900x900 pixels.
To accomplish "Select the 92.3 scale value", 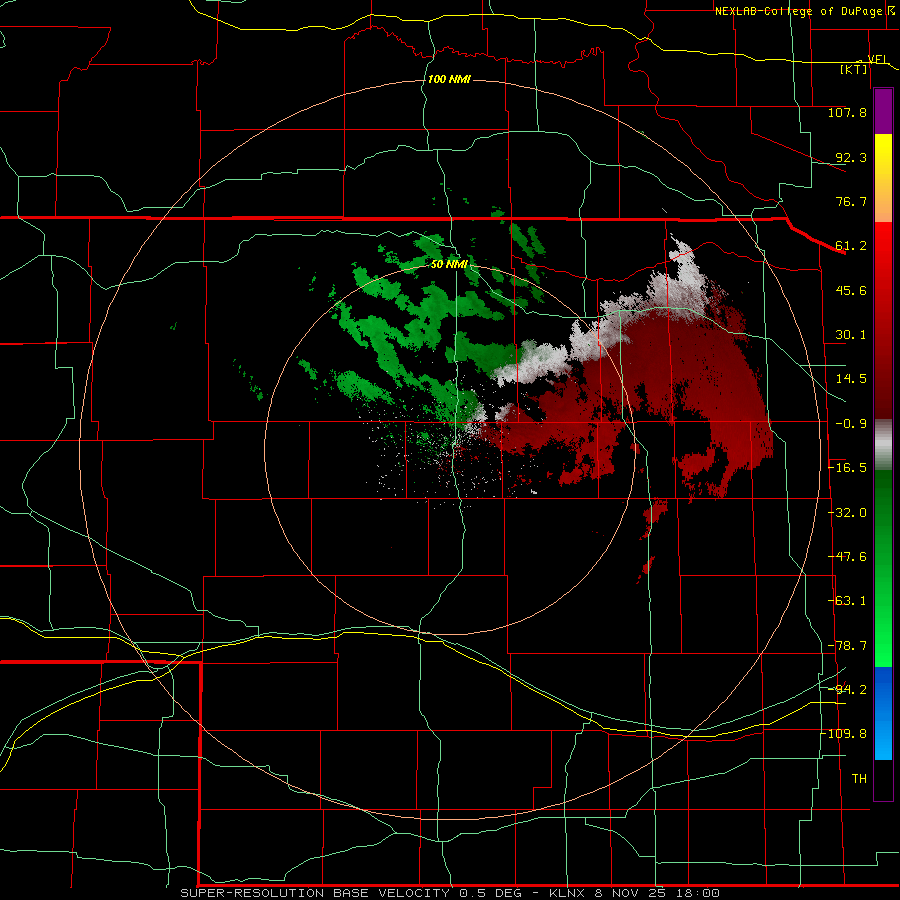I will (x=851, y=157).
